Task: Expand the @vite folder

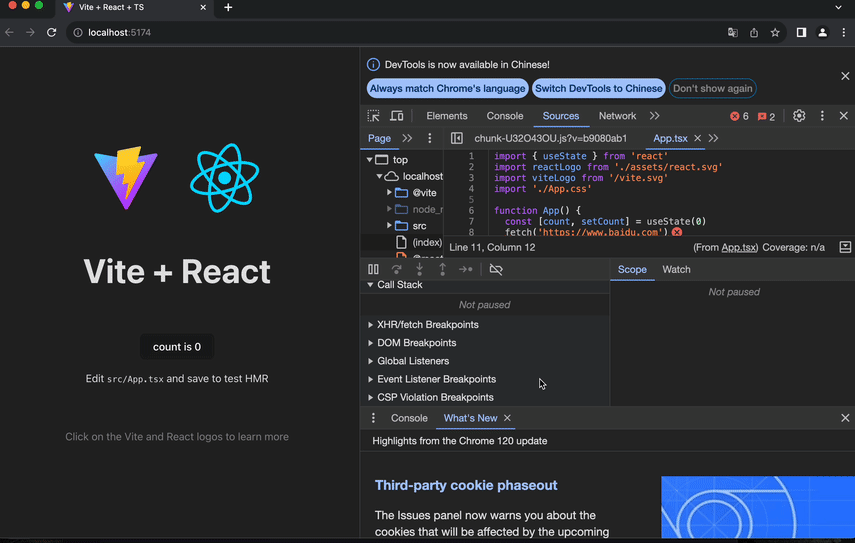Action: (x=389, y=192)
